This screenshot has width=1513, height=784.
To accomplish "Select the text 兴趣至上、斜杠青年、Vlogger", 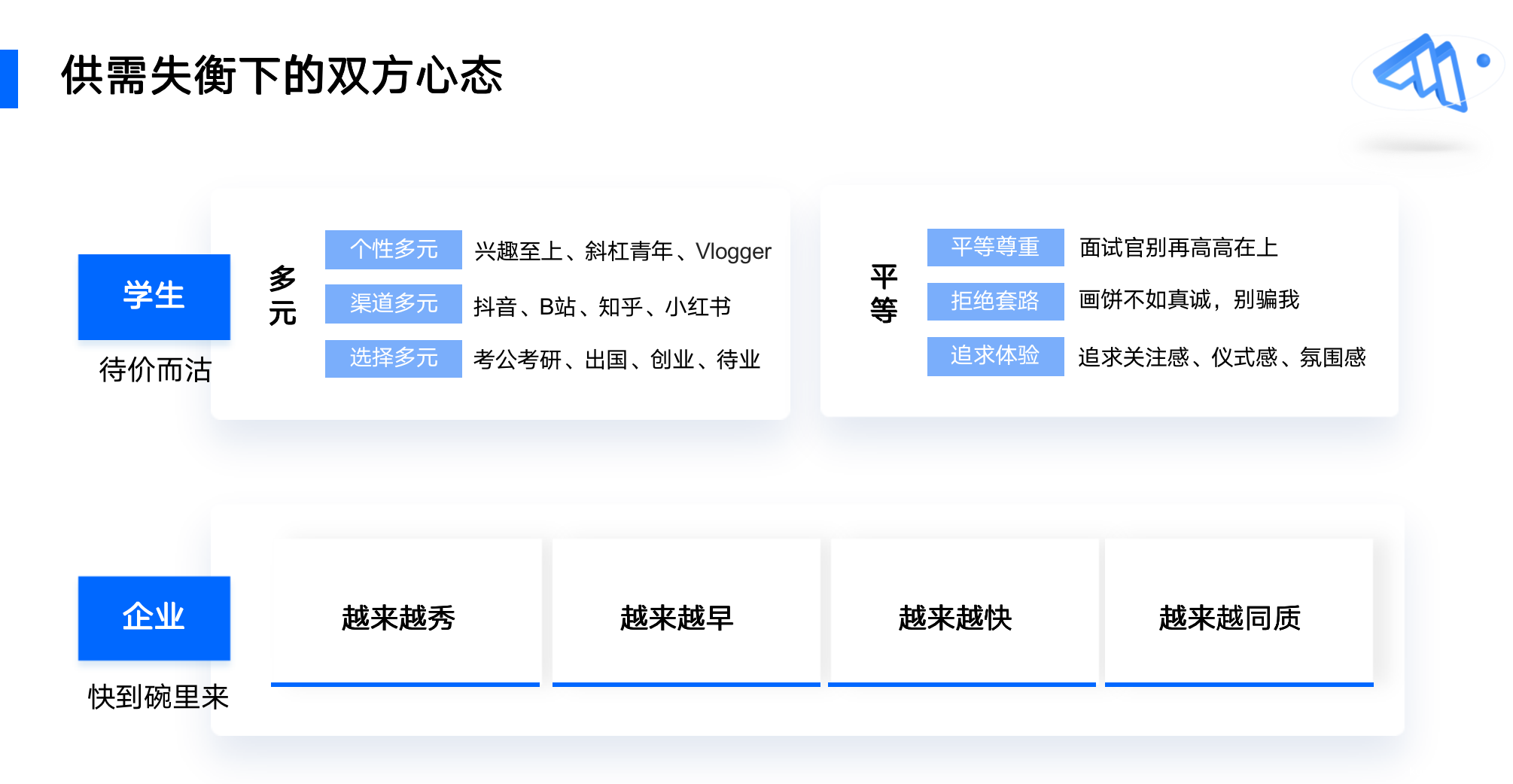I will [623, 251].
